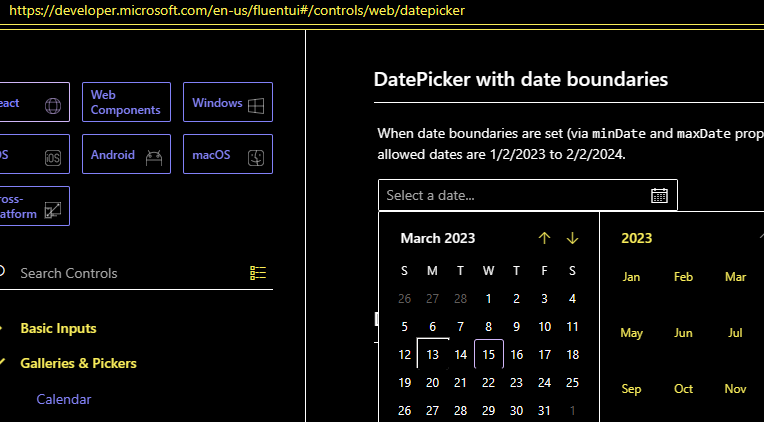Screen dimensions: 764x422
Task: Pick March 2 in the calendar
Action: [x=516, y=299]
